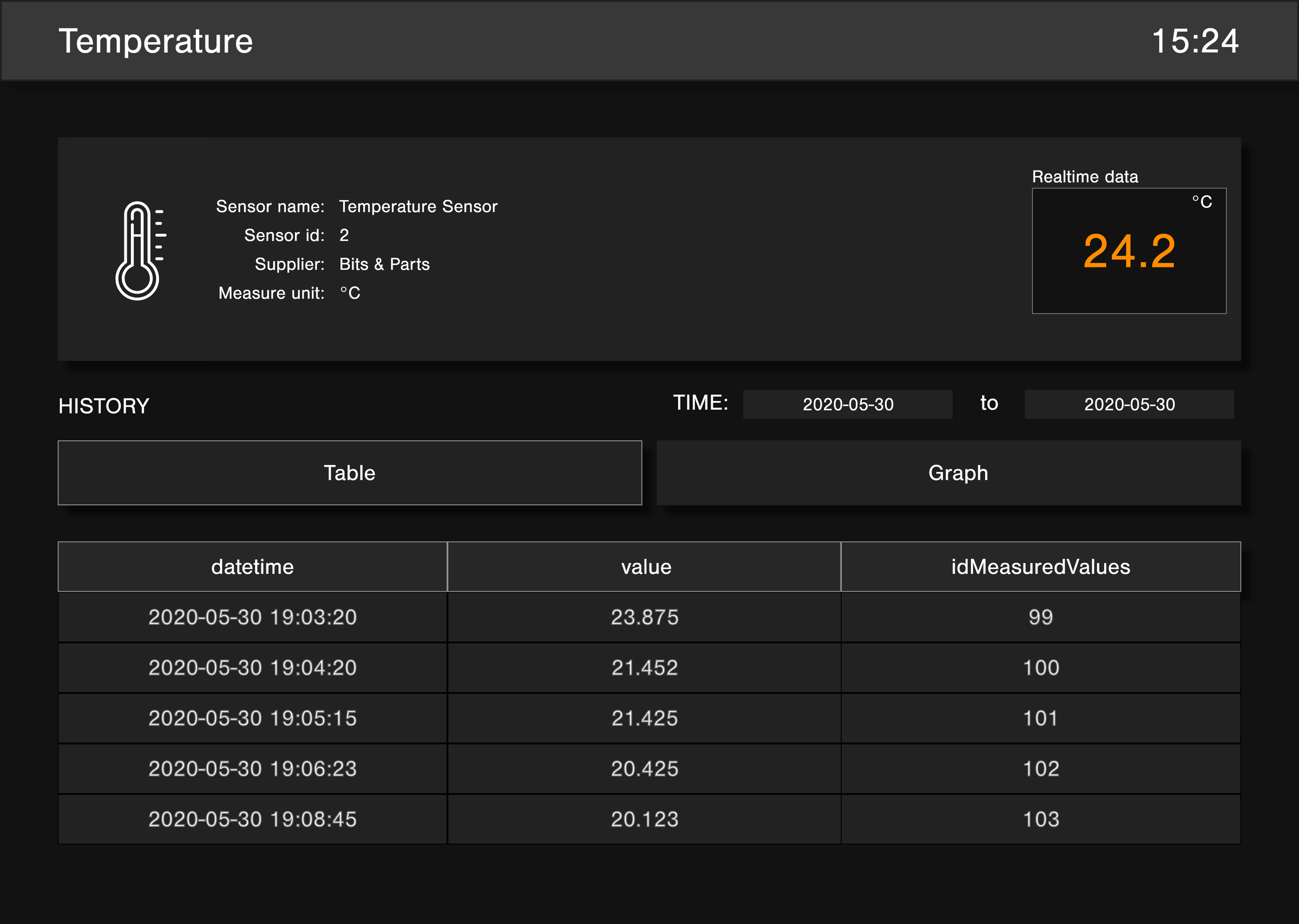Select row with datetime 19:08:45
The height and width of the screenshot is (924, 1299).
(x=252, y=820)
